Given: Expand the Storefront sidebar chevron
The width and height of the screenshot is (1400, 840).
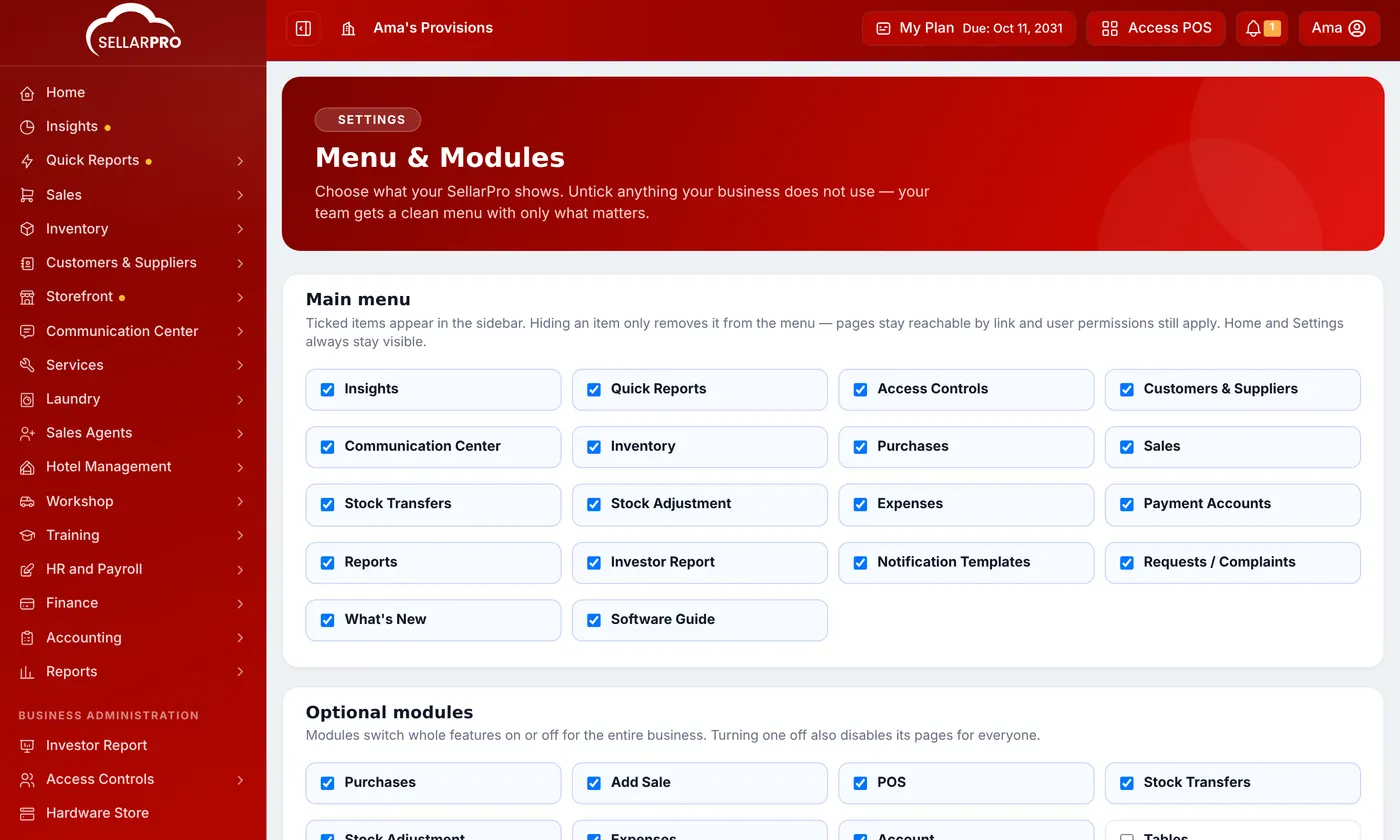Looking at the screenshot, I should click(240, 297).
